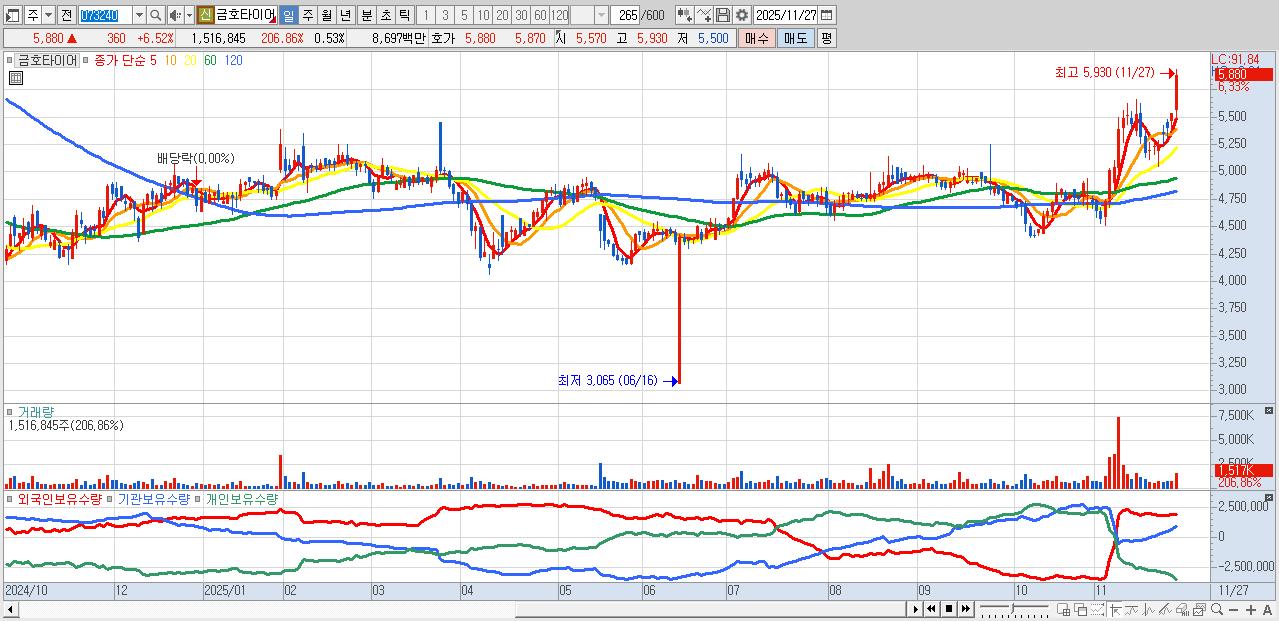Select the 일 (daily) chart period

288,15
